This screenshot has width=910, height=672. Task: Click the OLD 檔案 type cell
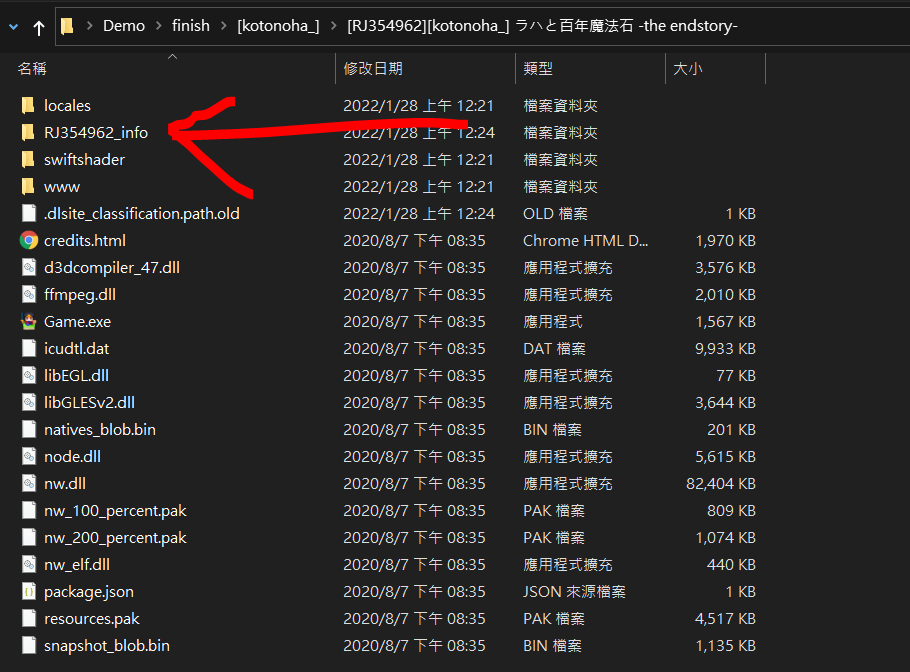tap(555, 214)
